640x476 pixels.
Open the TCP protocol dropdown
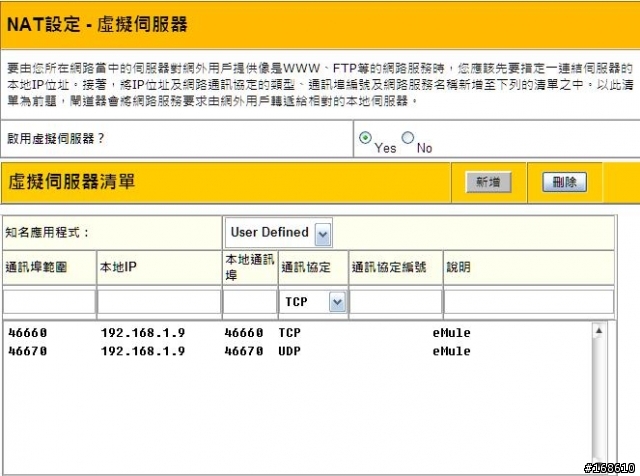coord(313,302)
